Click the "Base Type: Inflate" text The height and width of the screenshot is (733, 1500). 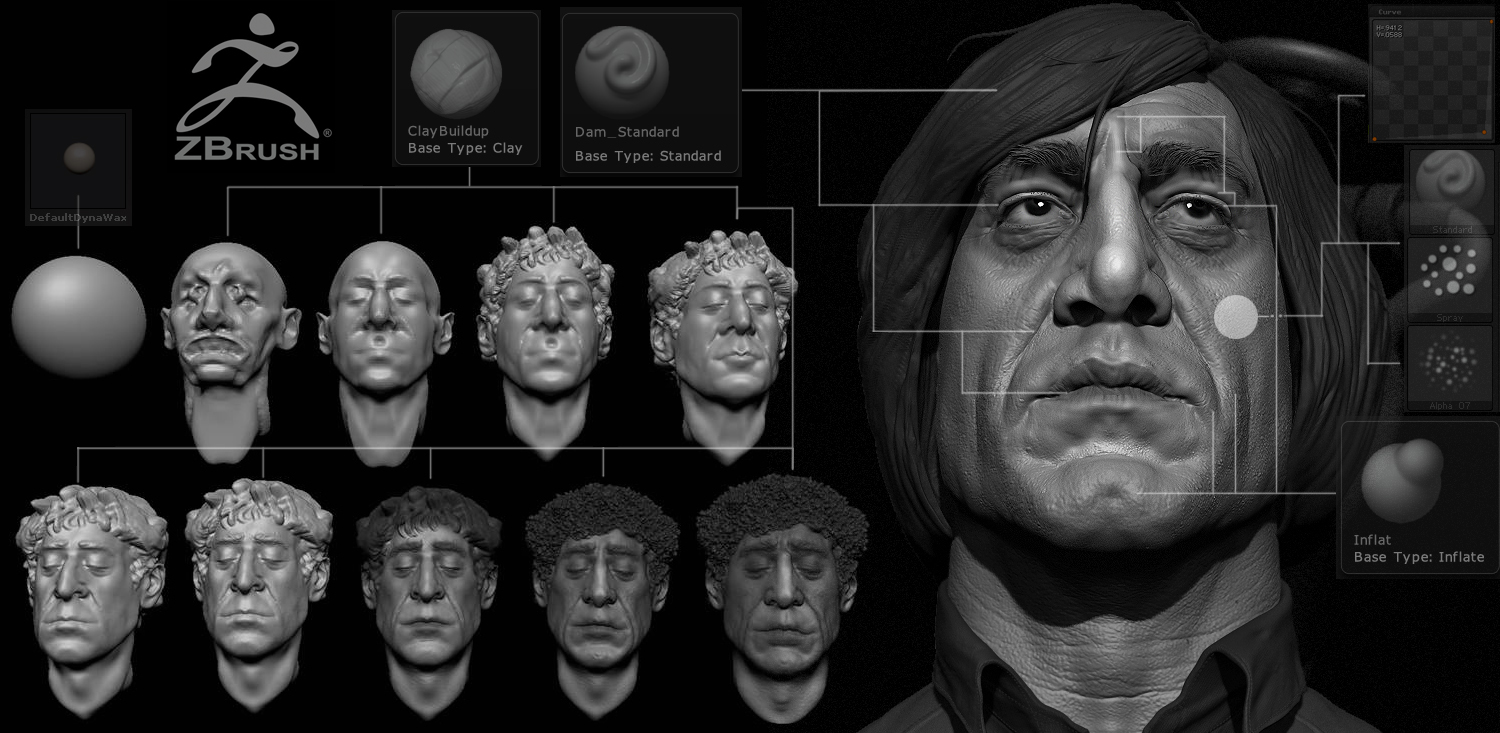pyautogui.click(x=1419, y=557)
